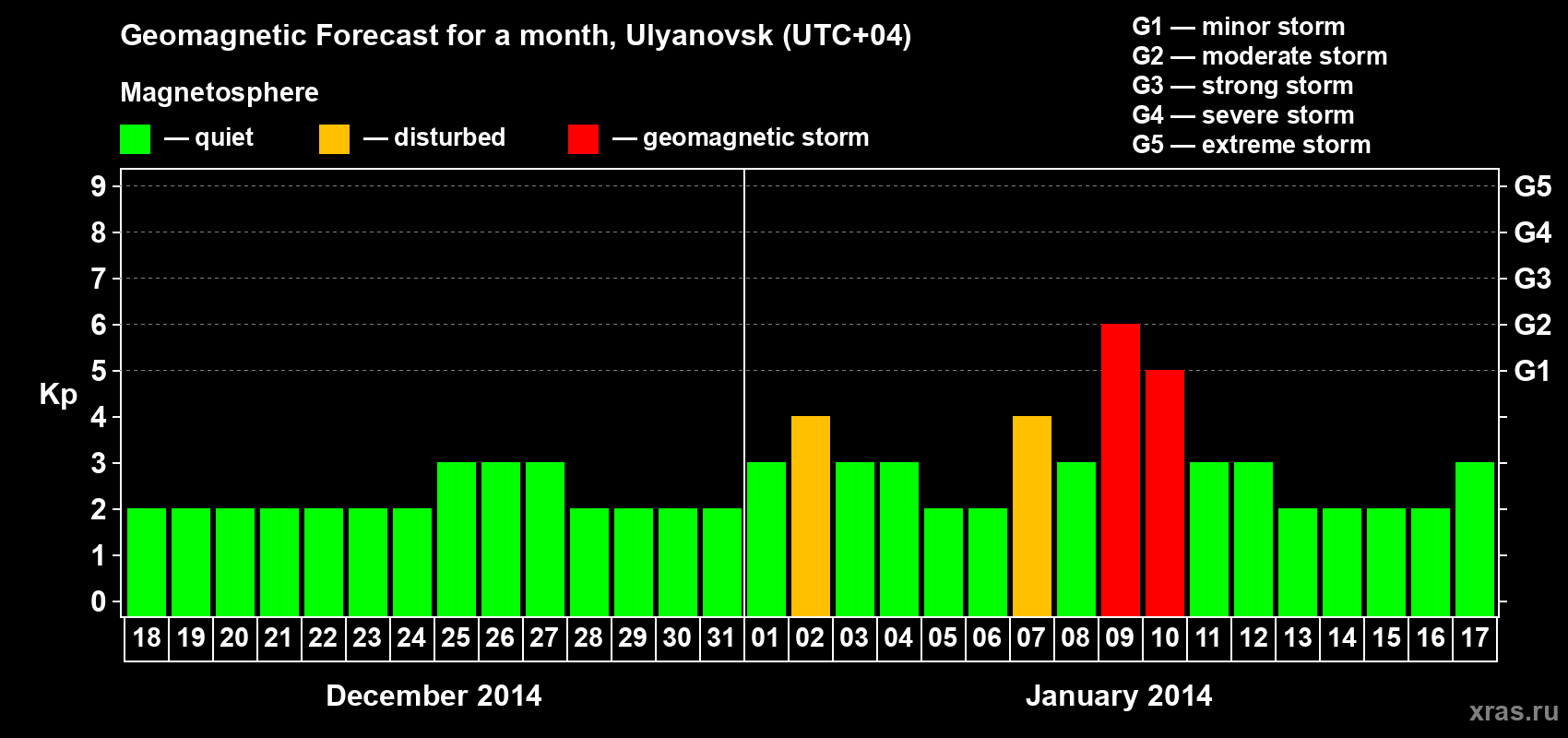Viewport: 1568px width, 738px height.
Task: Click the Magnetosphere heading
Action: 220,92
